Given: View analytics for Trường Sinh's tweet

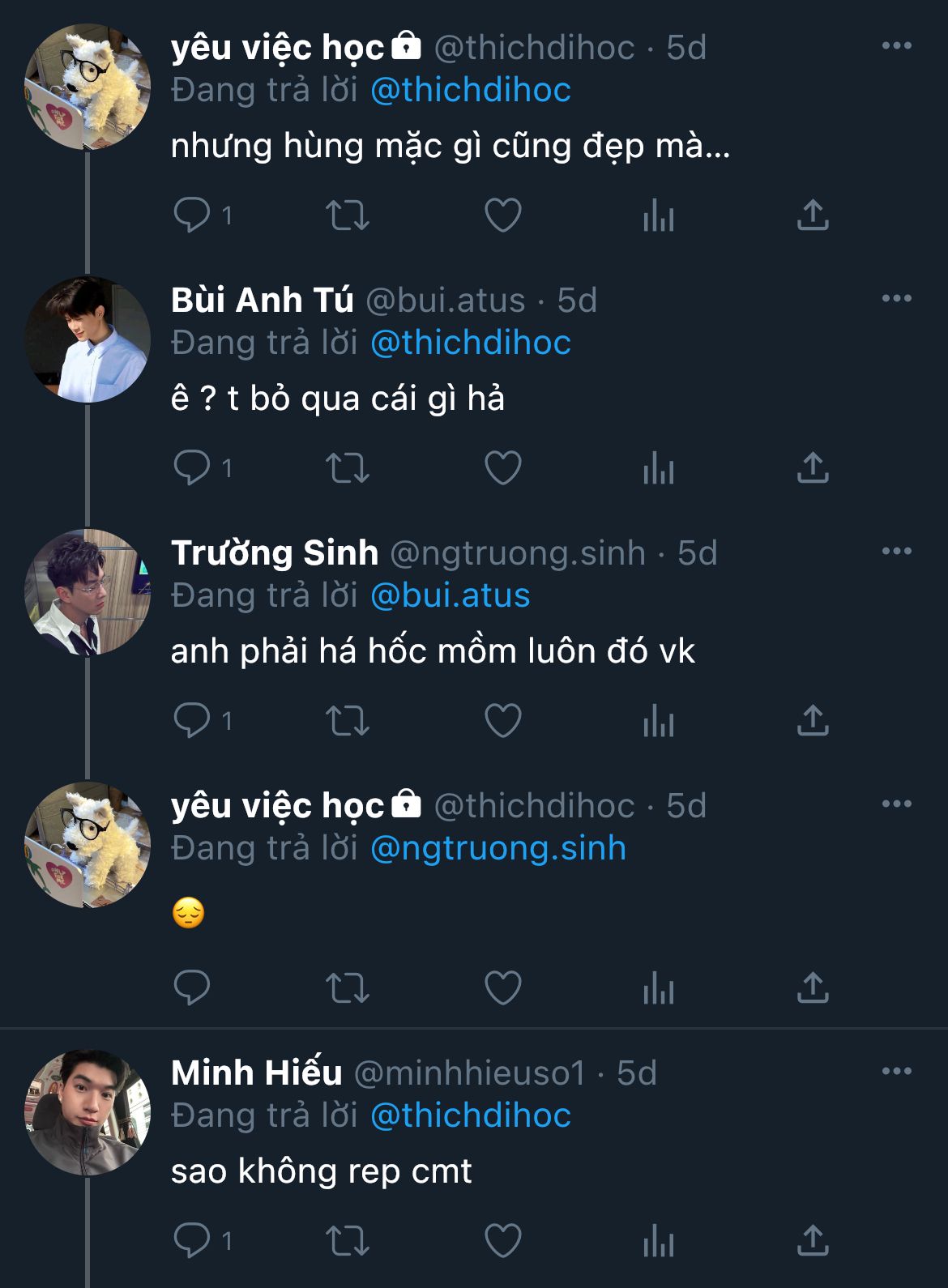Looking at the screenshot, I should 658,721.
